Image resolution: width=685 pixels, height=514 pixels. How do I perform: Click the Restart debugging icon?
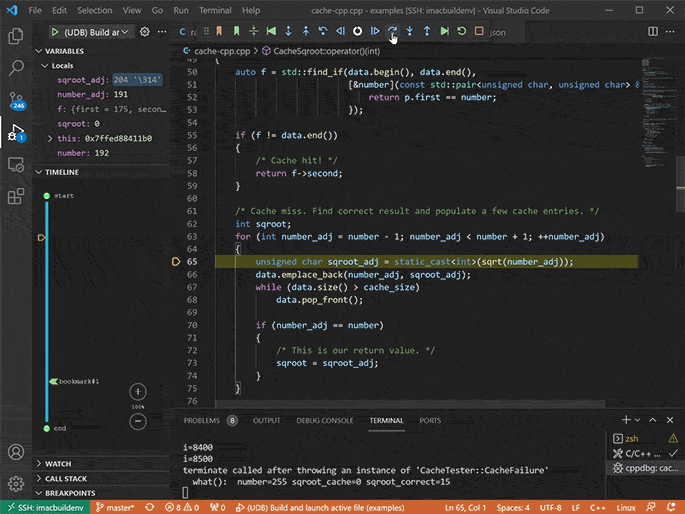tap(462, 31)
